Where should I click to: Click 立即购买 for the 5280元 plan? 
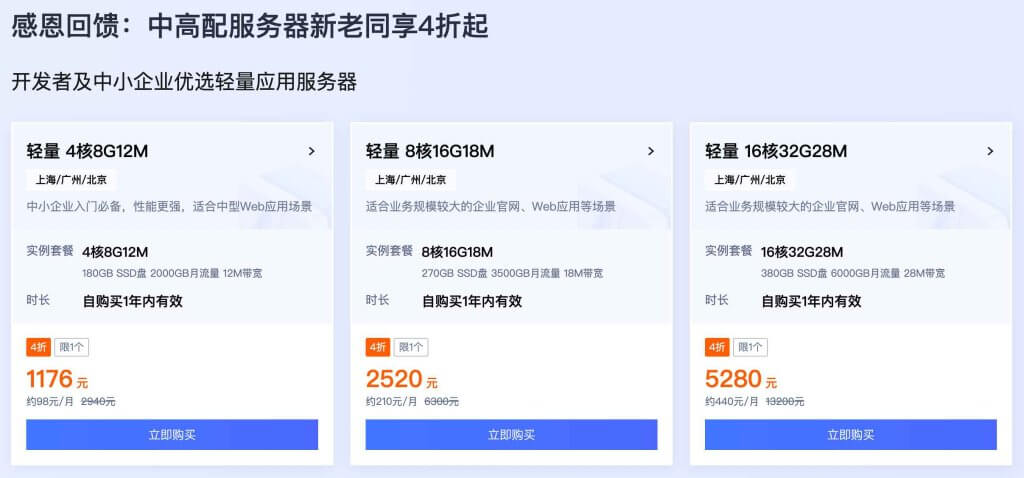(x=850, y=435)
